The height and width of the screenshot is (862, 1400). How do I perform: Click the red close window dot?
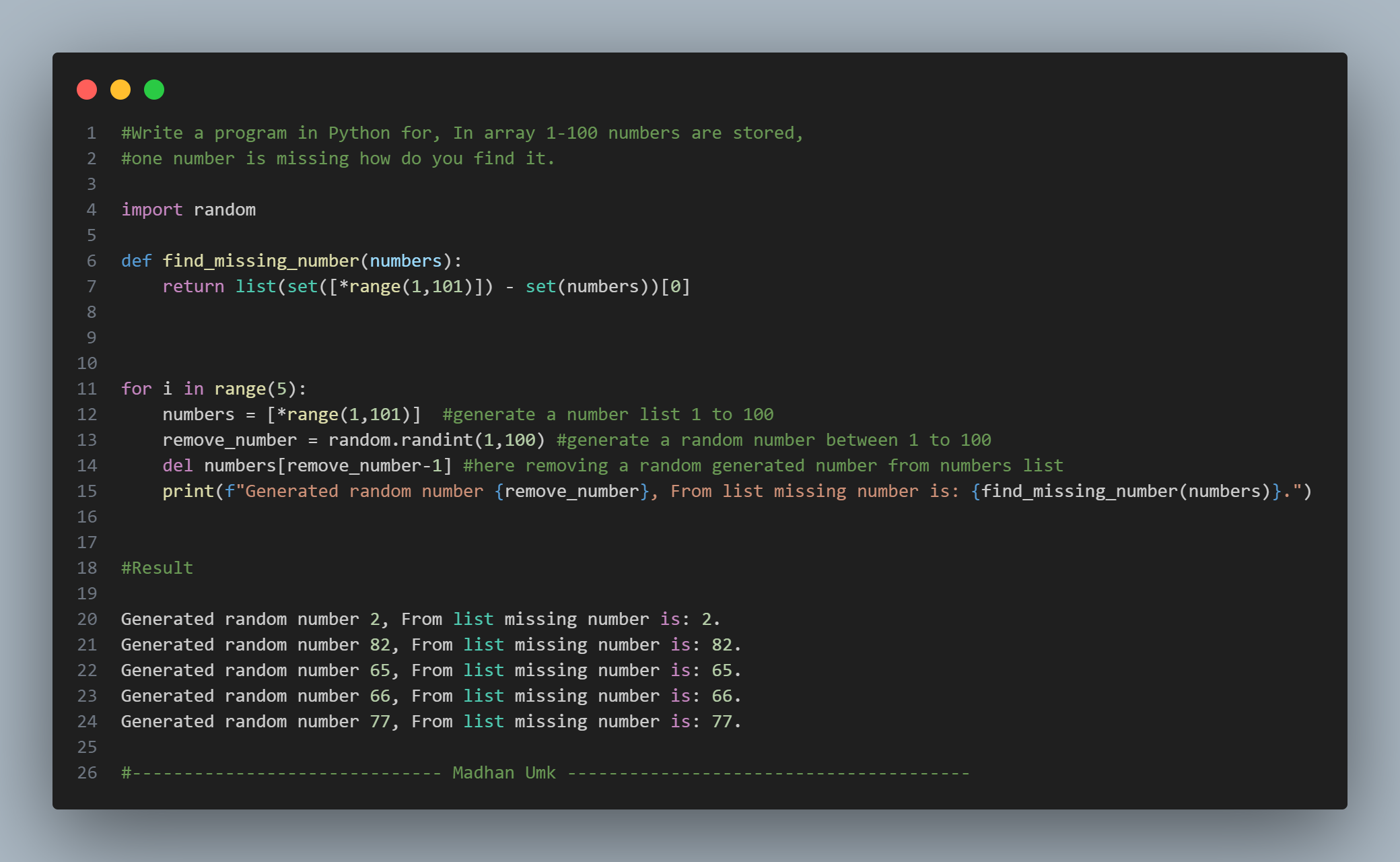(x=87, y=90)
